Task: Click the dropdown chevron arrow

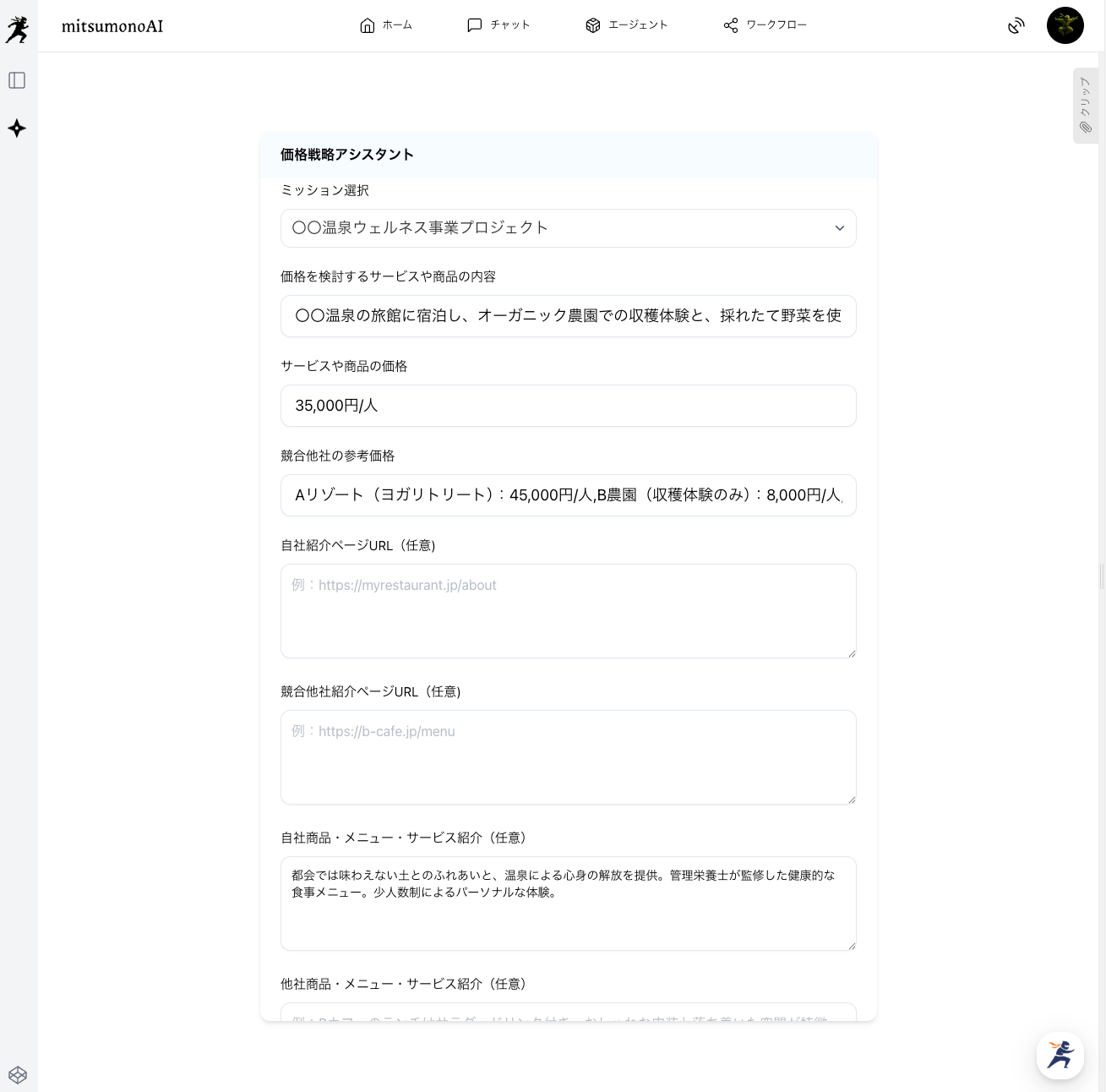Action: coord(839,228)
